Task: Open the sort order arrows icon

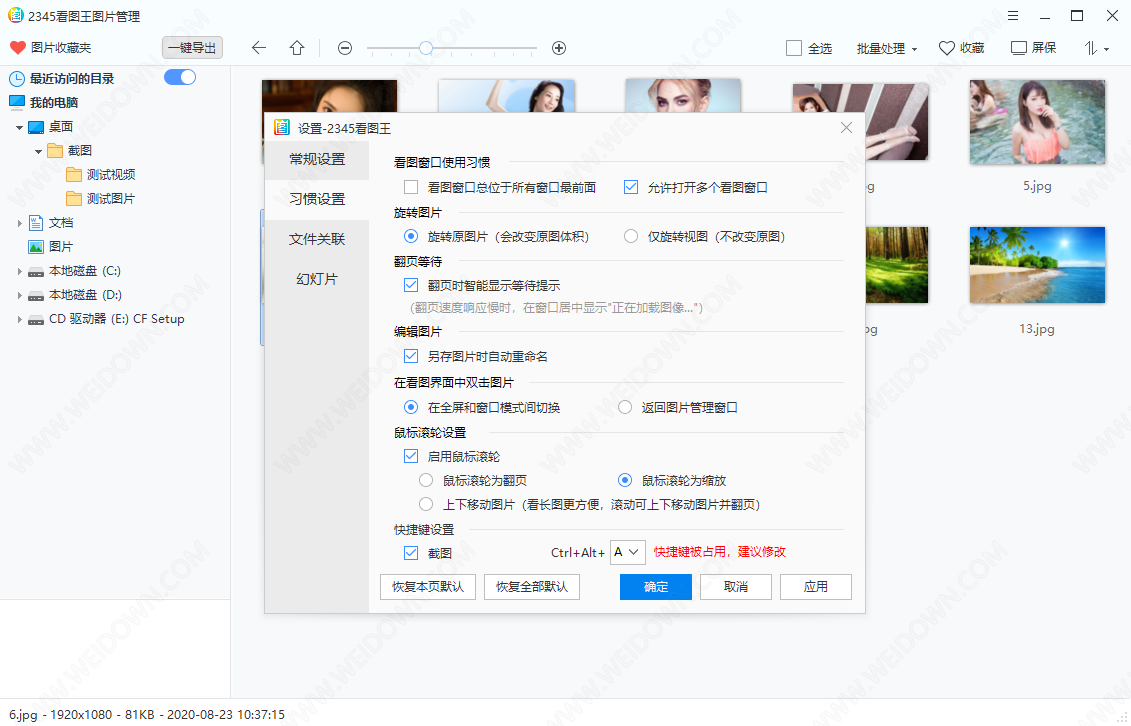Action: 1091,48
